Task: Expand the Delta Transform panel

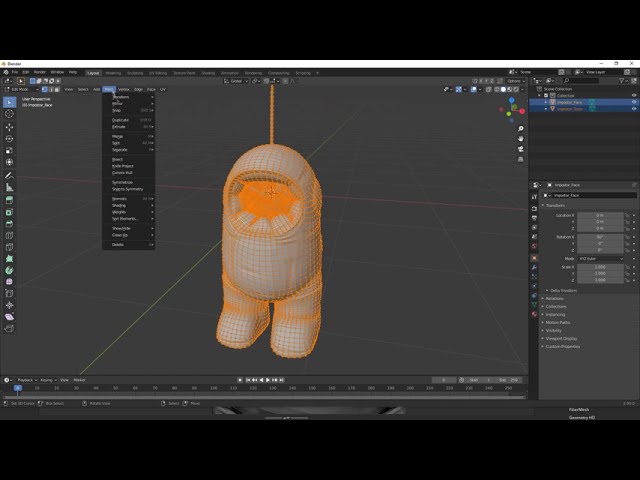Action: pos(562,291)
